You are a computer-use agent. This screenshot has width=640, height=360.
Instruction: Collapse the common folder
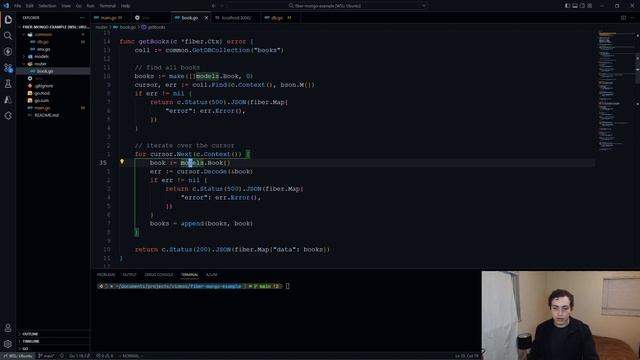[x=53, y=34]
